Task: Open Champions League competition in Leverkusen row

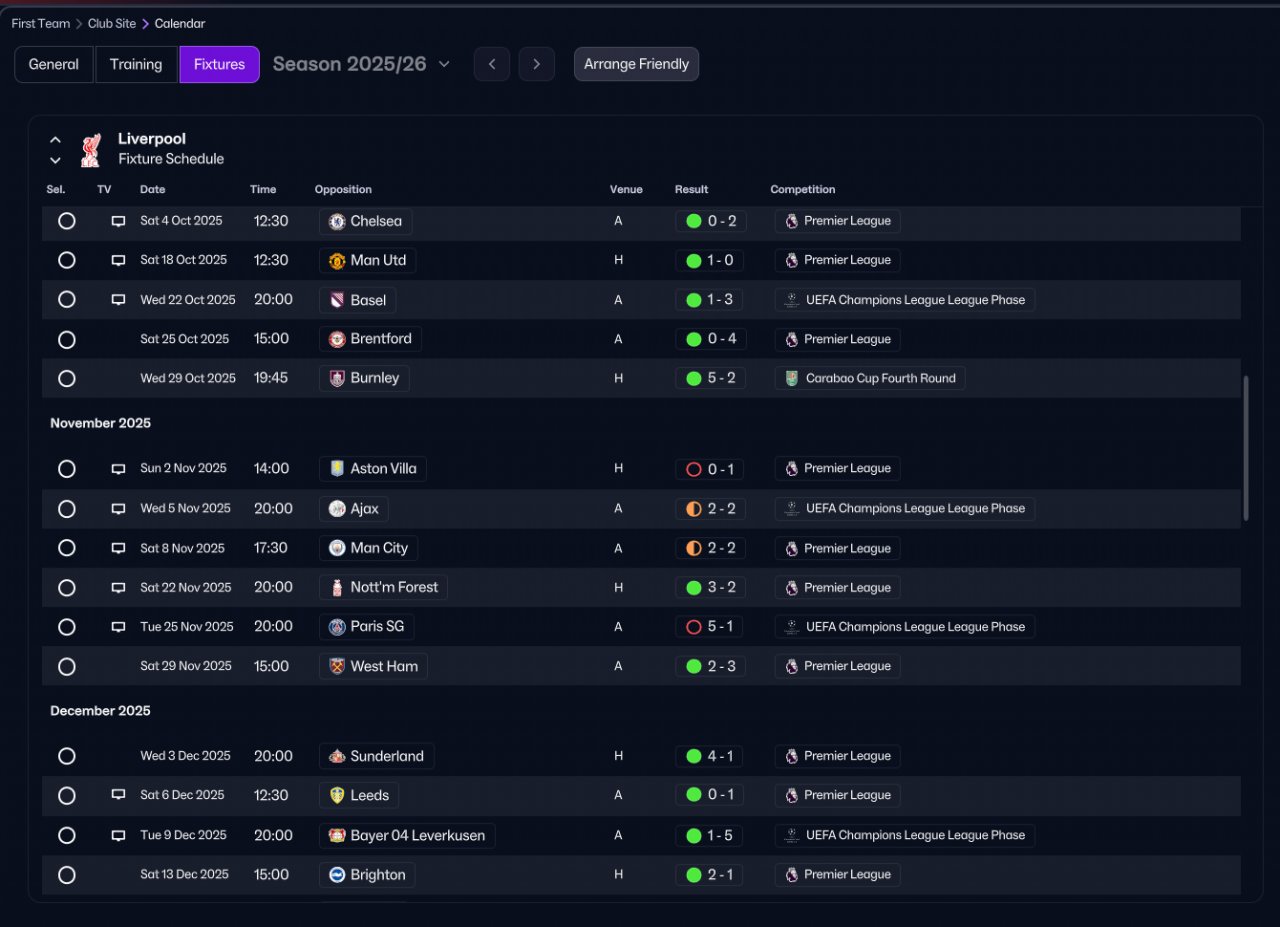Action: pyautogui.click(x=905, y=835)
